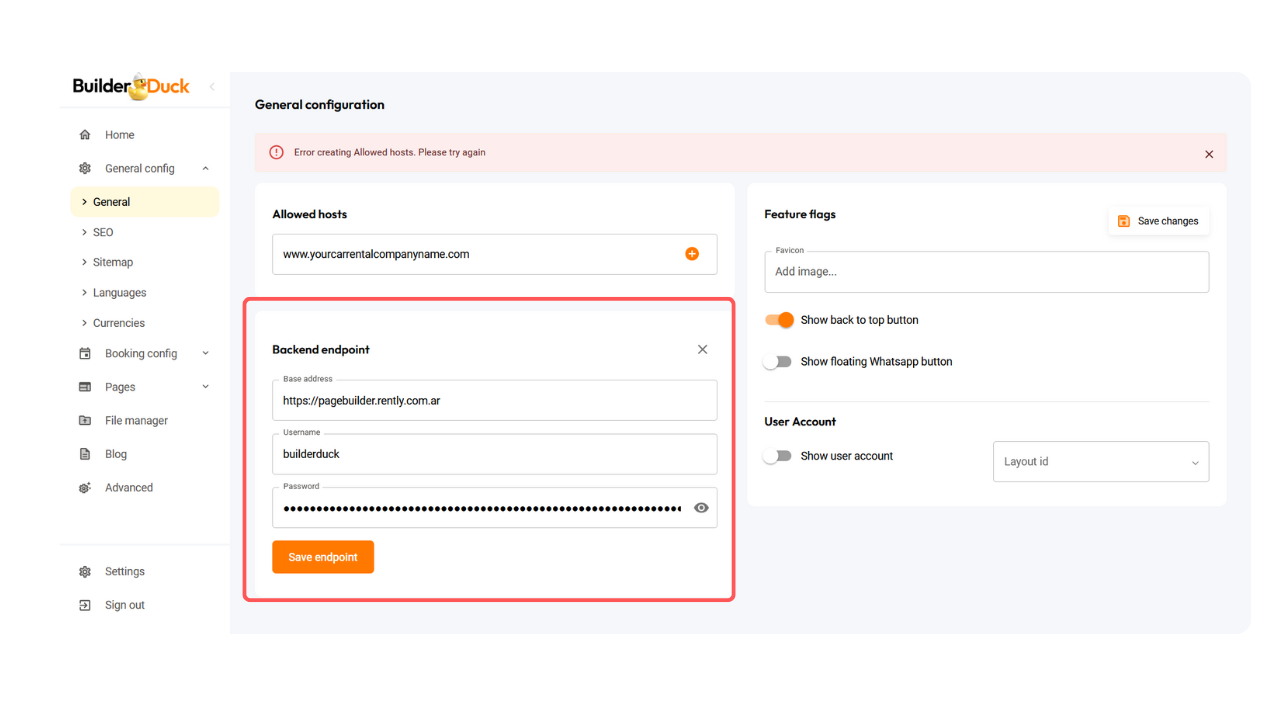Disable Show back to top button toggle
The width and height of the screenshot is (1280, 720).
click(779, 320)
